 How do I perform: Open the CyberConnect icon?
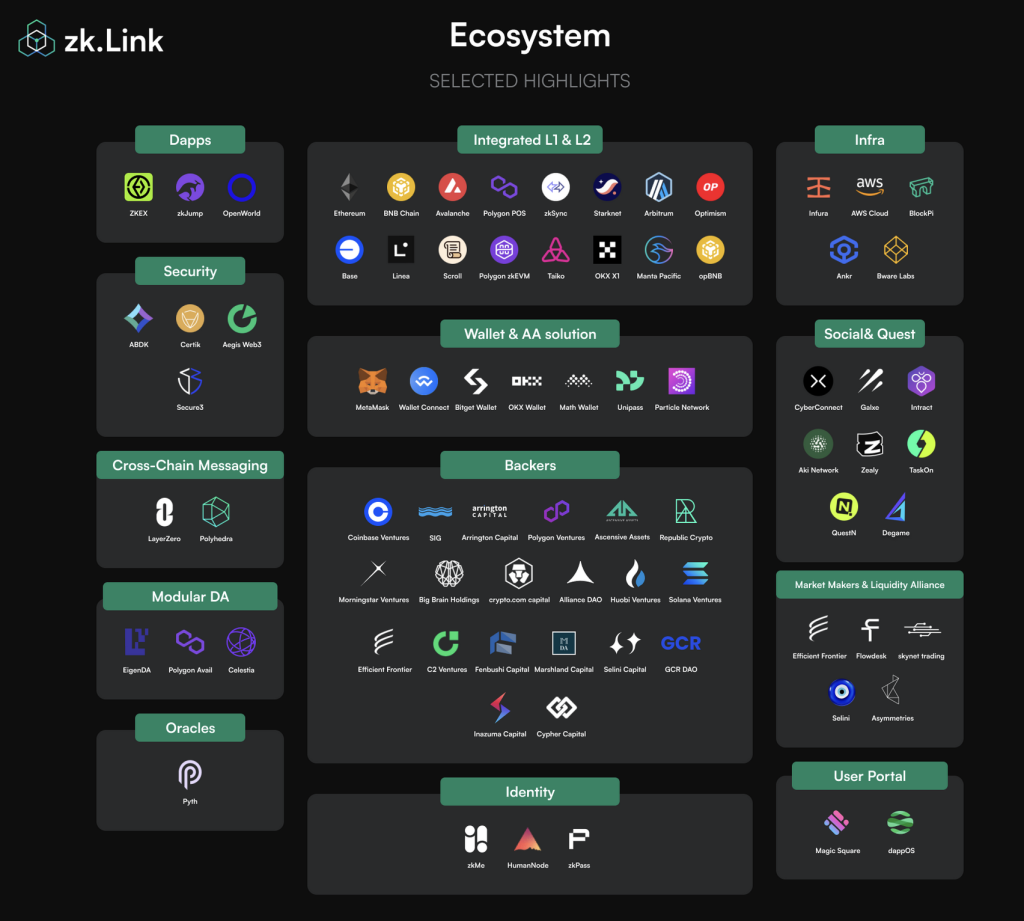coord(818,381)
